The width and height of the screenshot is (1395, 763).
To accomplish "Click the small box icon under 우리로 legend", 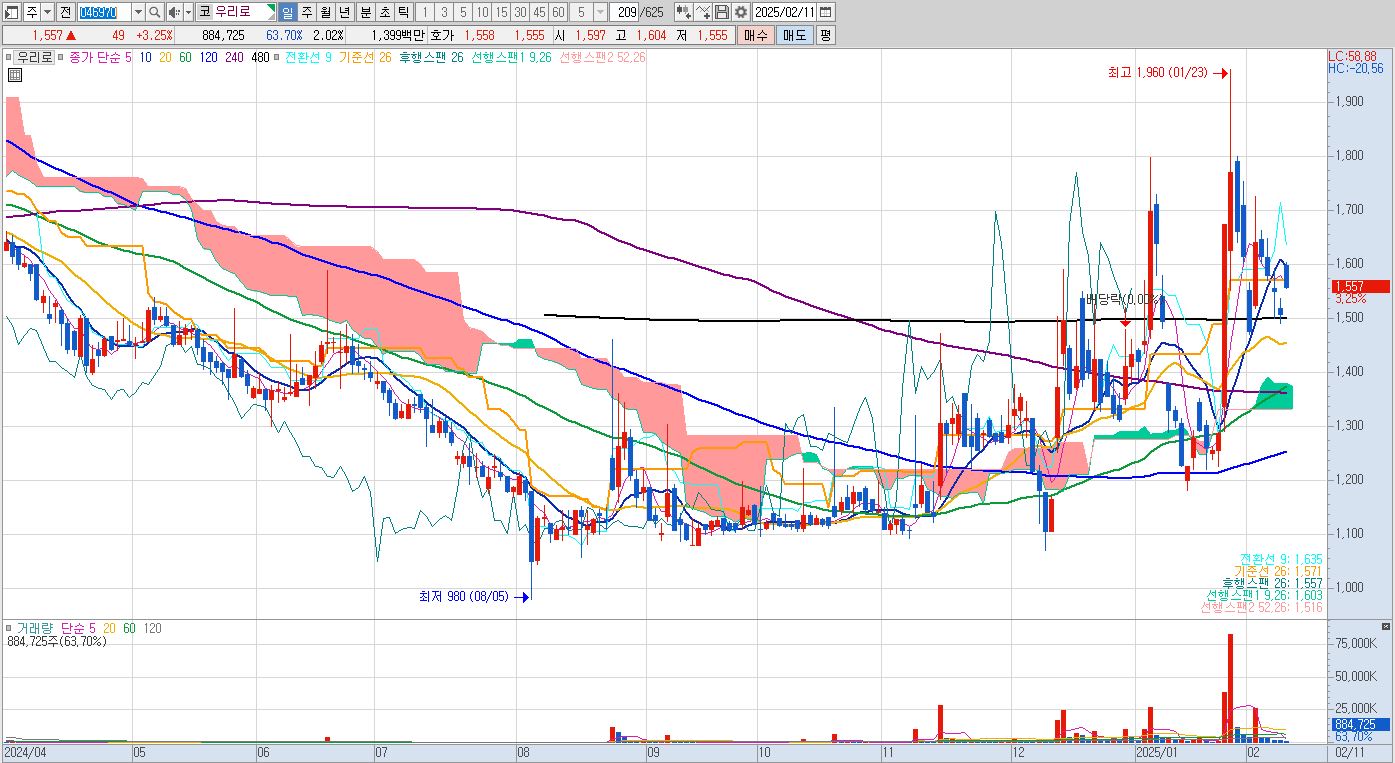I will (14, 74).
